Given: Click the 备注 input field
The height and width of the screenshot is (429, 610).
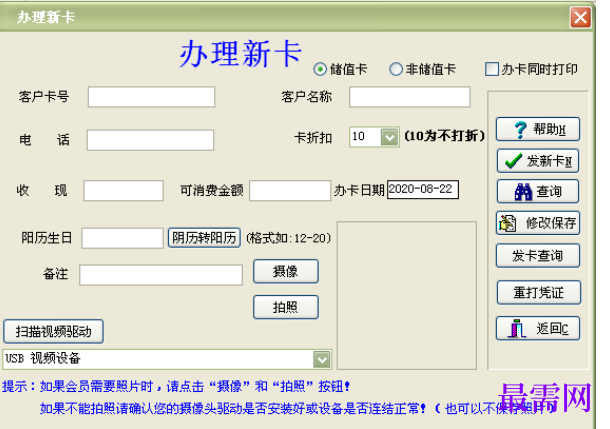Looking at the screenshot, I should click(x=161, y=275).
